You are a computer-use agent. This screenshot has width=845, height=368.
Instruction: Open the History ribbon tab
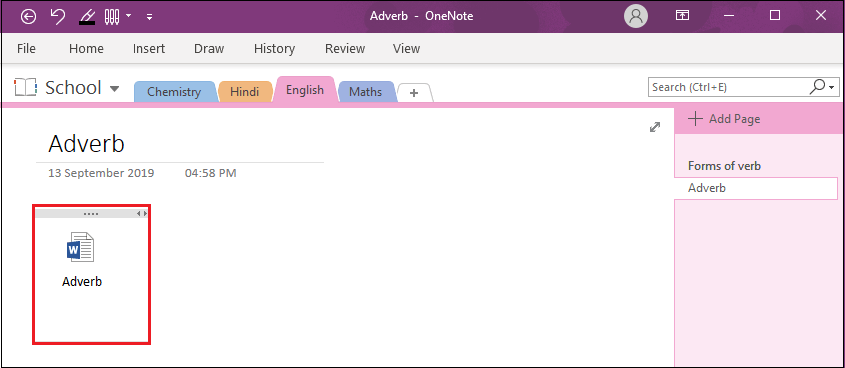tap(274, 48)
